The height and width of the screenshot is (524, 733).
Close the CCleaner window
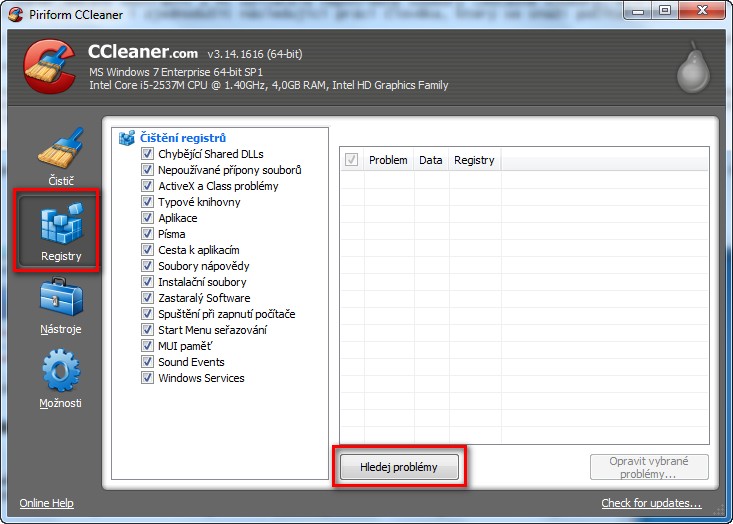702,11
